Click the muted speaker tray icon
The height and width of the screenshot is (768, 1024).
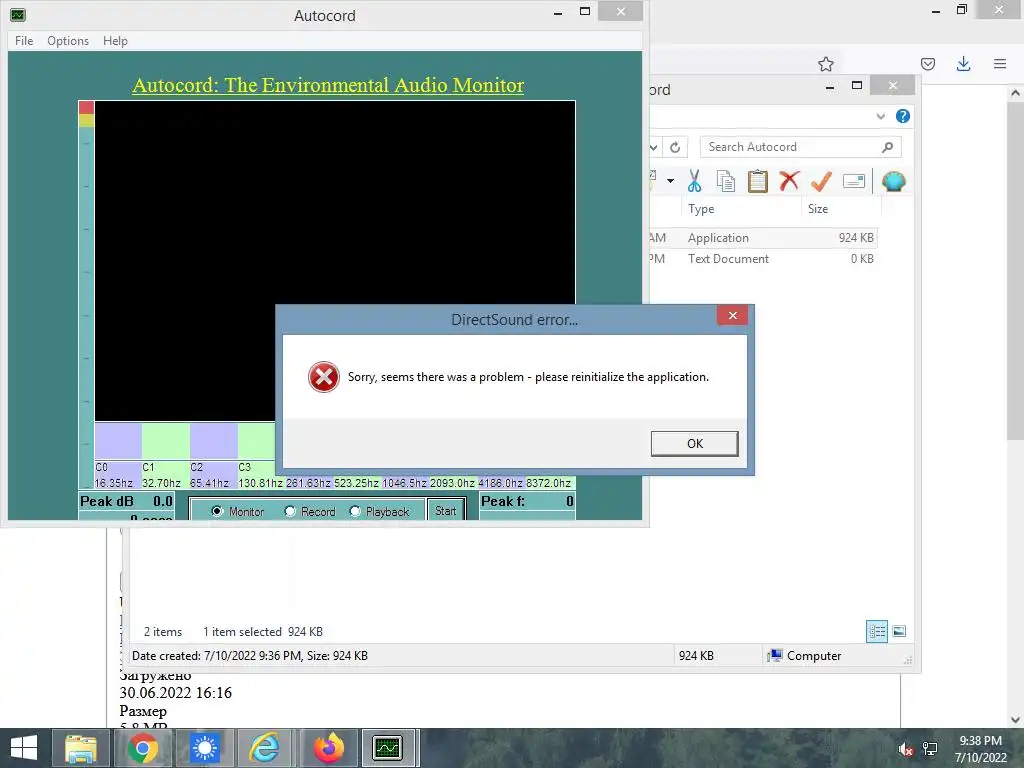tap(905, 749)
